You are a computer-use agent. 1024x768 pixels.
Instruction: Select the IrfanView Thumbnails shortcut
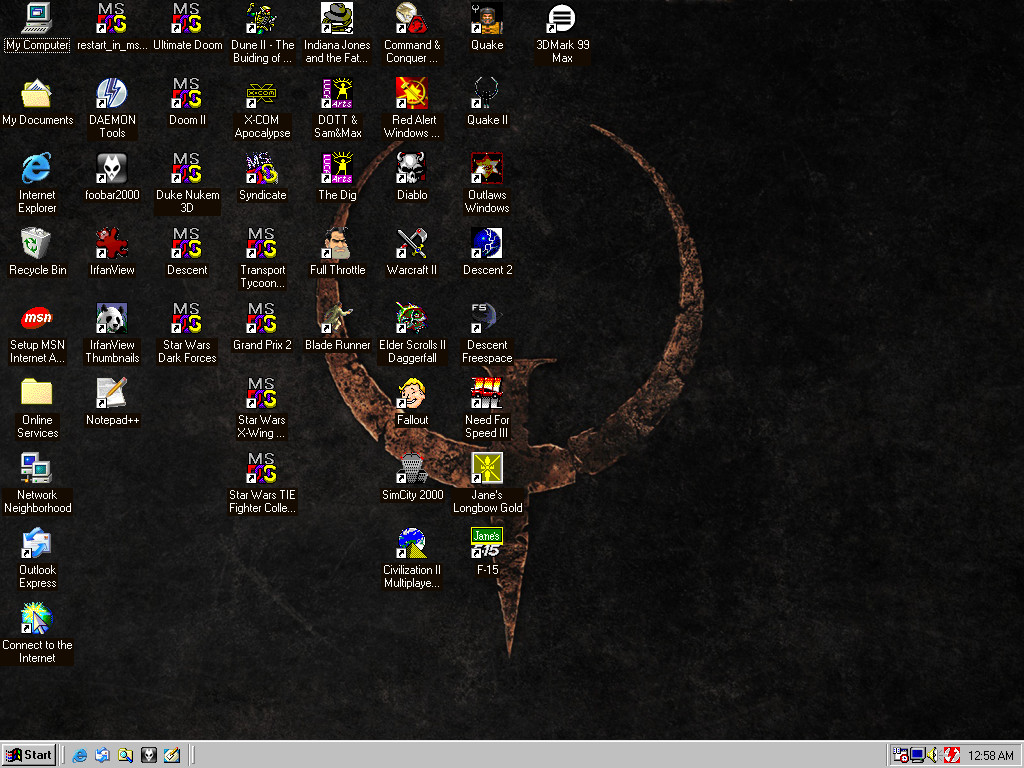pyautogui.click(x=112, y=319)
